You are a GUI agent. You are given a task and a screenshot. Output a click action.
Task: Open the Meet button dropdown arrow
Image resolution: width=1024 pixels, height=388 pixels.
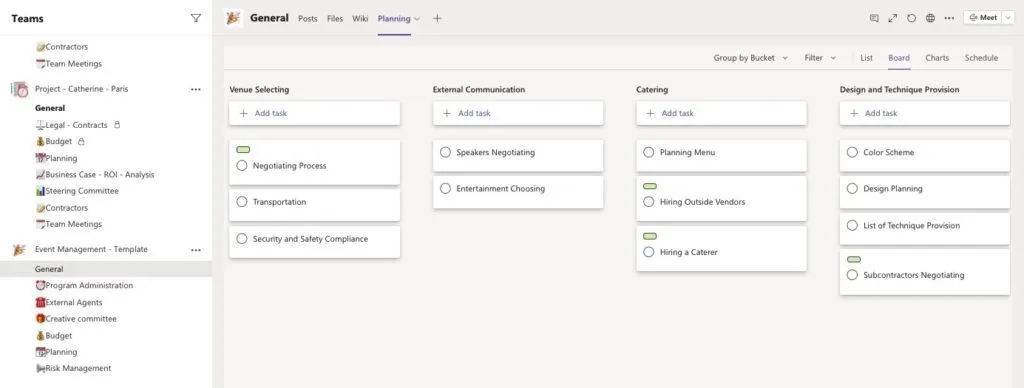(1008, 18)
